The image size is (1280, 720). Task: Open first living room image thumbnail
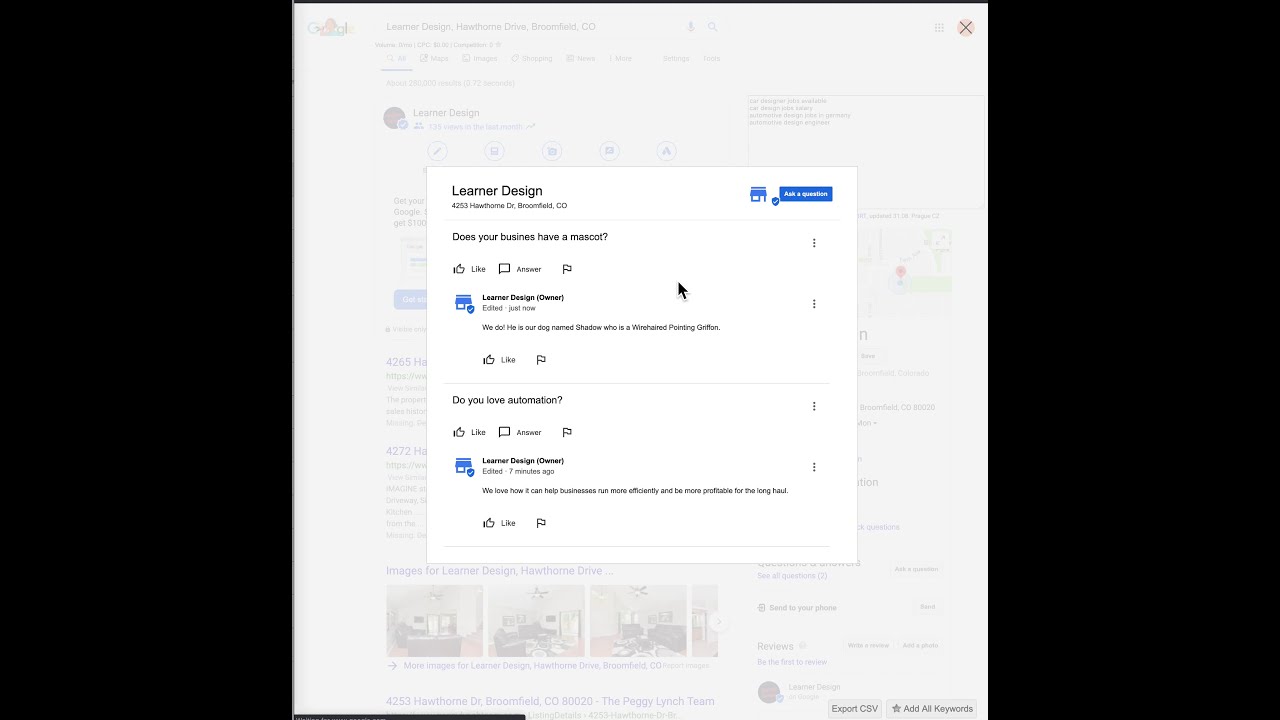[434, 620]
